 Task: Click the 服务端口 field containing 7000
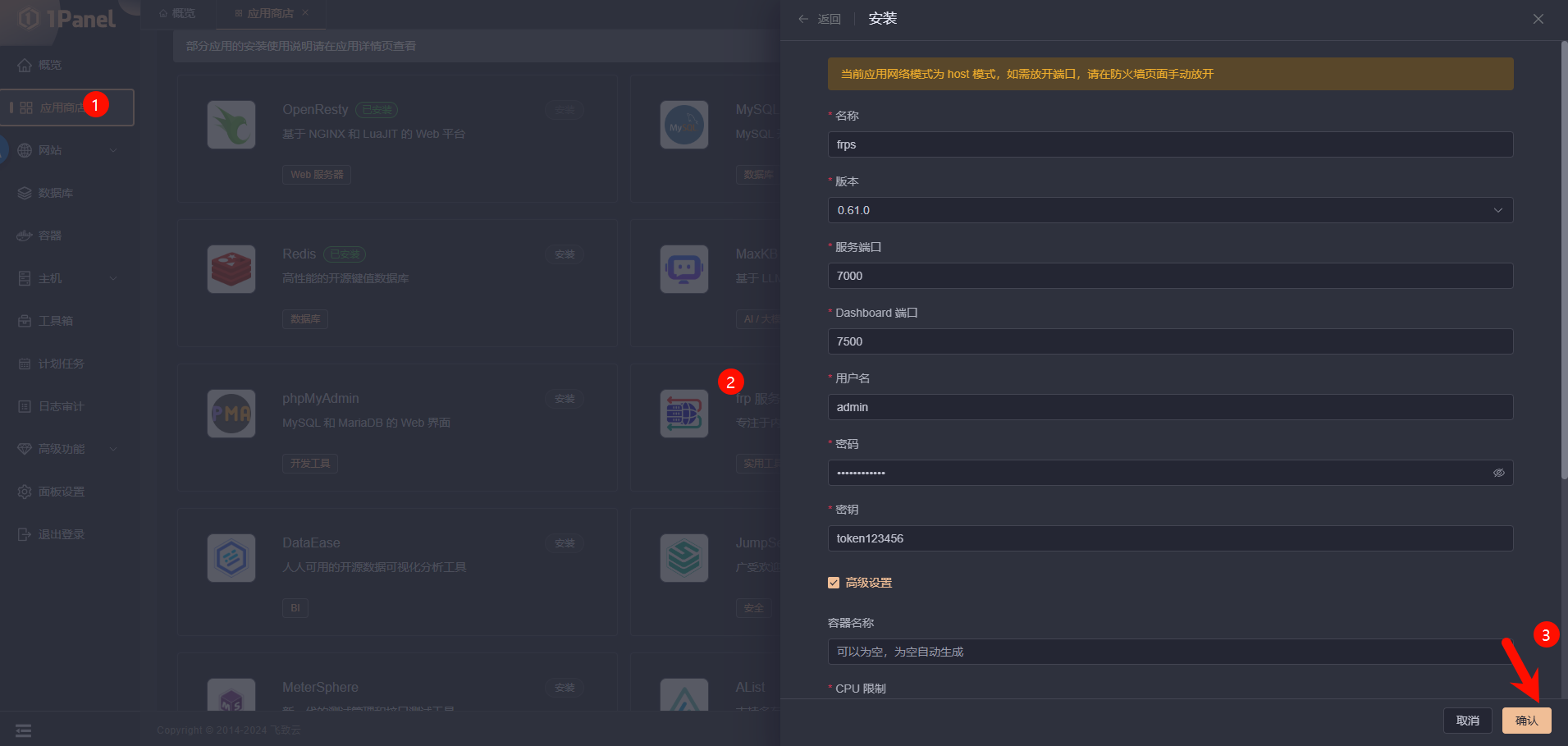pos(1170,276)
